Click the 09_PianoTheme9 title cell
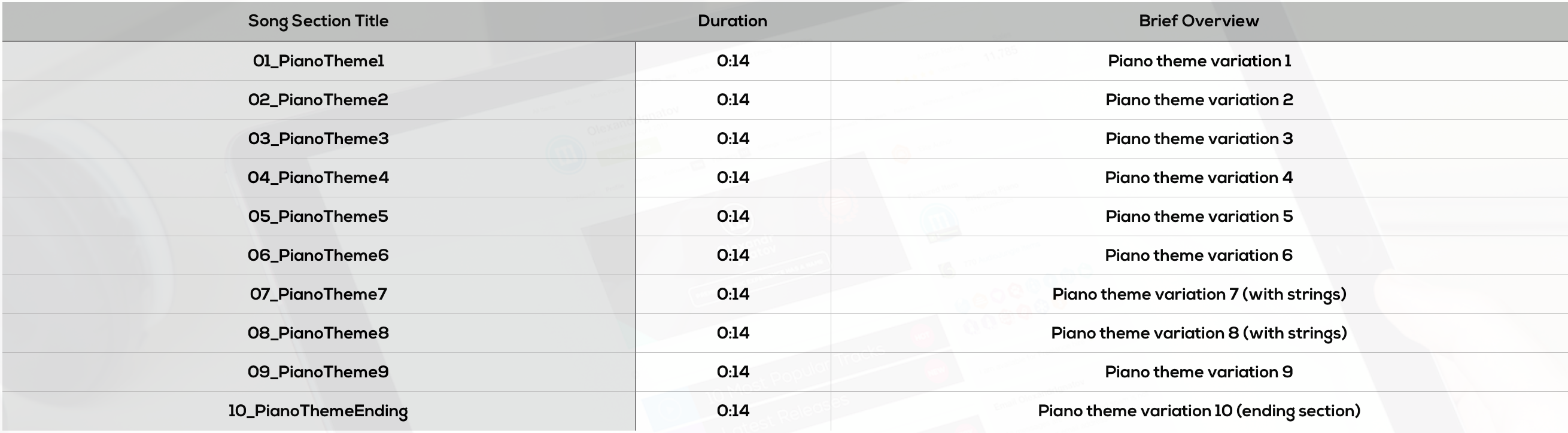This screenshot has height=433, width=1568. coord(318,372)
